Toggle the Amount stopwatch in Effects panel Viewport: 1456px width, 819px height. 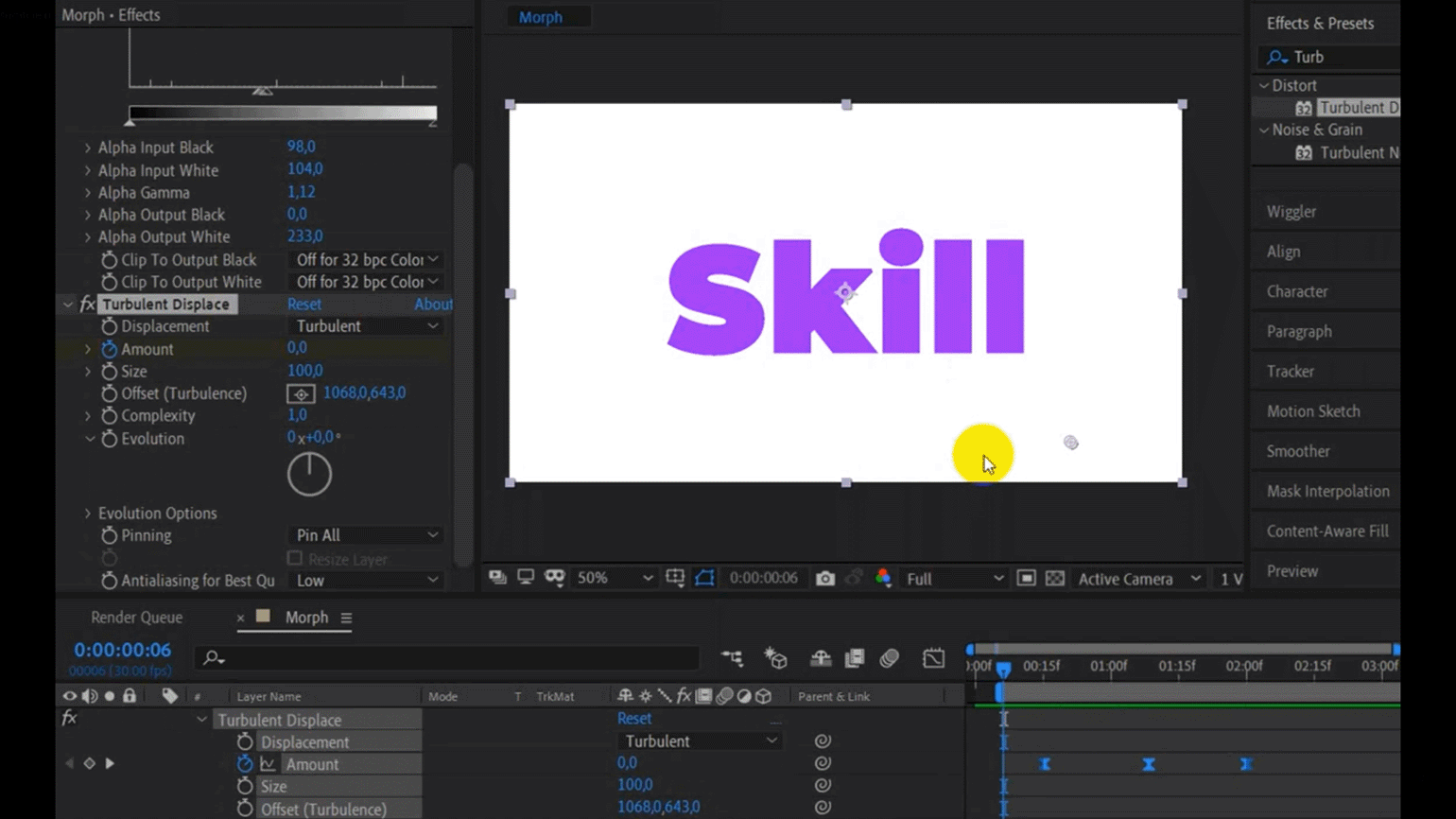109,349
